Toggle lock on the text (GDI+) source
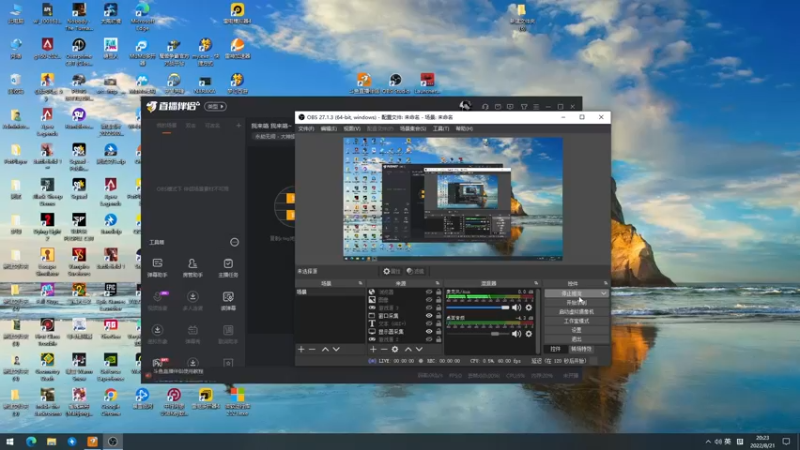The width and height of the screenshot is (800, 450). (x=438, y=323)
